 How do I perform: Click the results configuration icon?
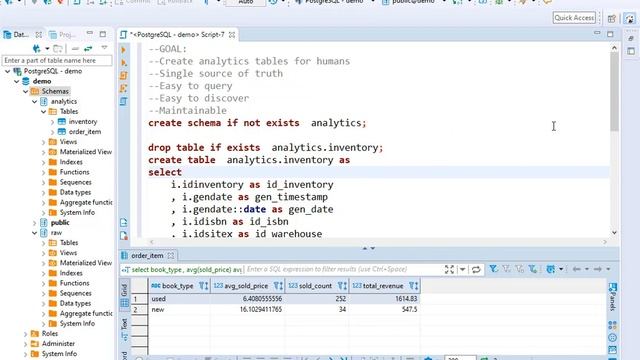[551, 269]
